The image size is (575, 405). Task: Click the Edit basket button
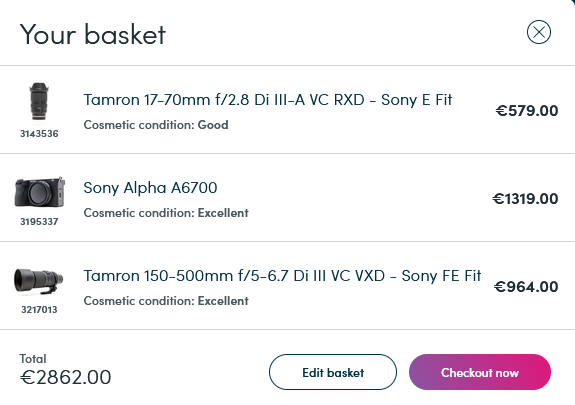point(333,372)
